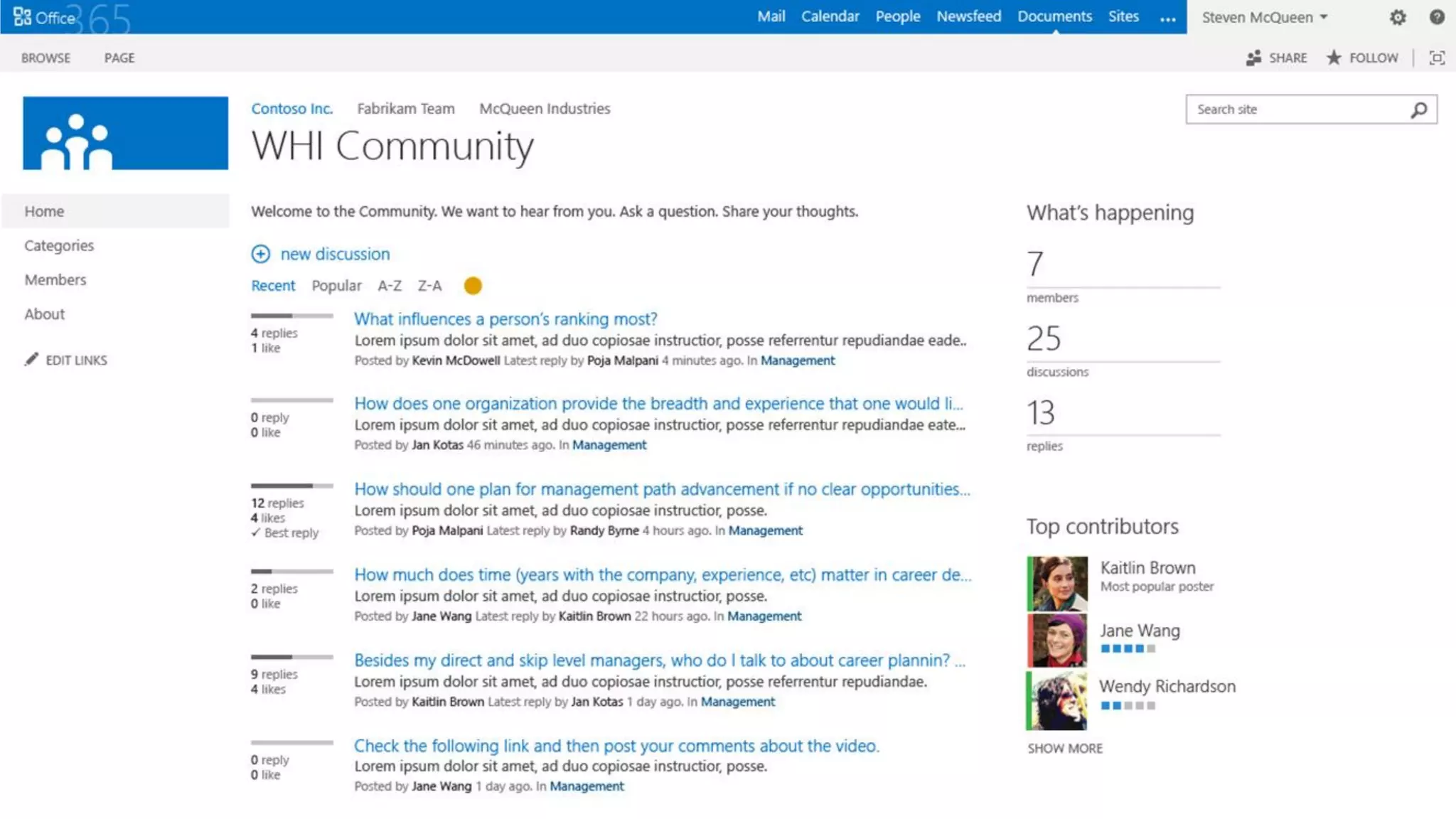Click the orange circle next to Z-A
This screenshot has height=819, width=1456.
473,286
